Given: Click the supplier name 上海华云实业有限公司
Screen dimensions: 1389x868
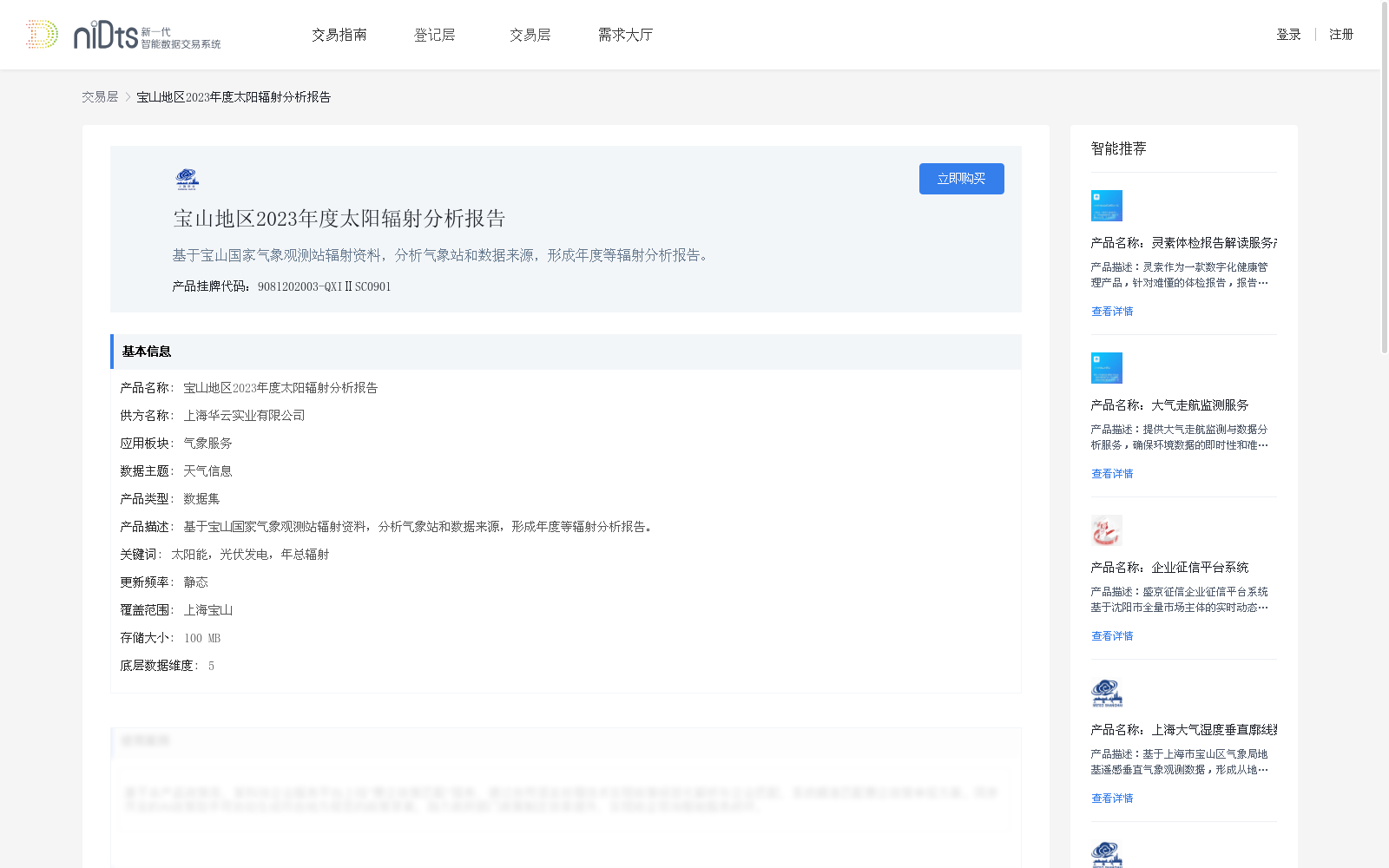Looking at the screenshot, I should click(x=244, y=416).
